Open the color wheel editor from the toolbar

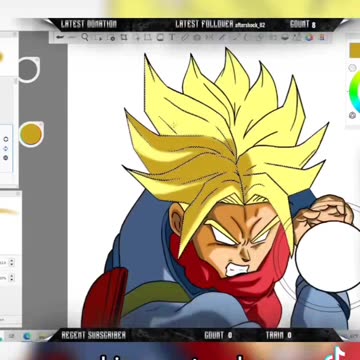tap(309, 37)
